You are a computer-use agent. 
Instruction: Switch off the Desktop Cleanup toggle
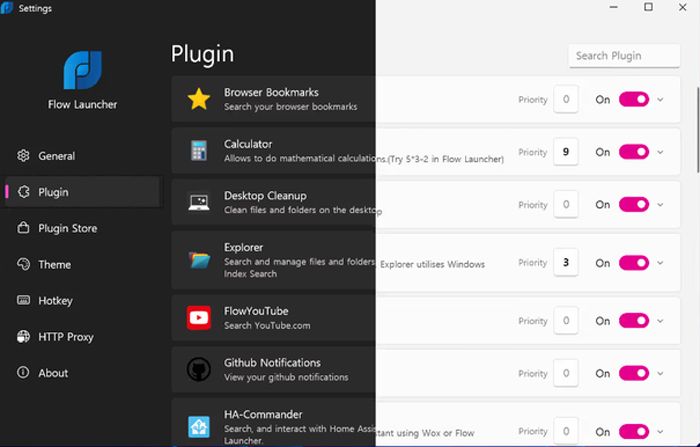634,205
